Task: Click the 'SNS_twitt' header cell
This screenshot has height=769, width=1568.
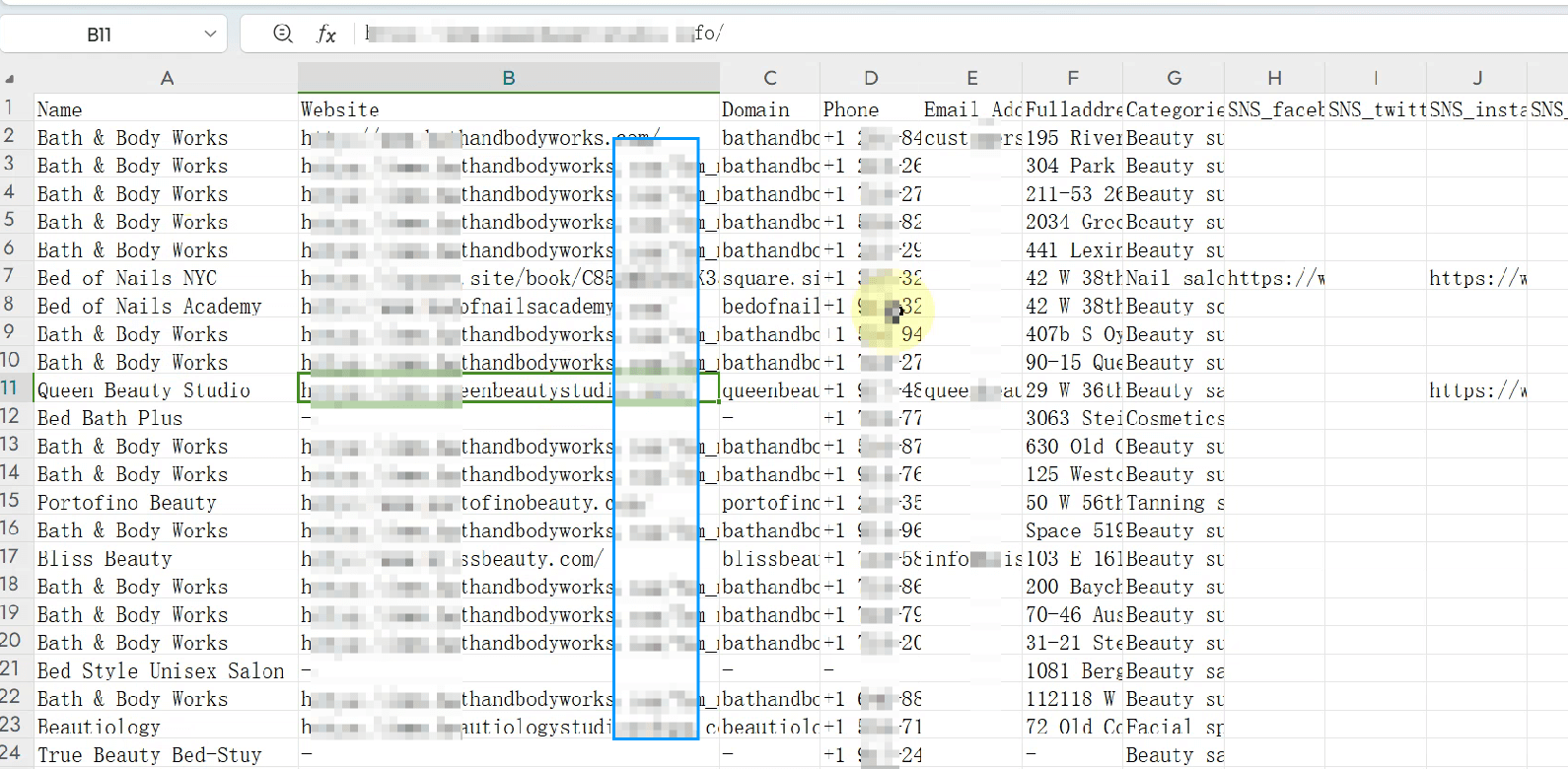Action: point(1376,109)
